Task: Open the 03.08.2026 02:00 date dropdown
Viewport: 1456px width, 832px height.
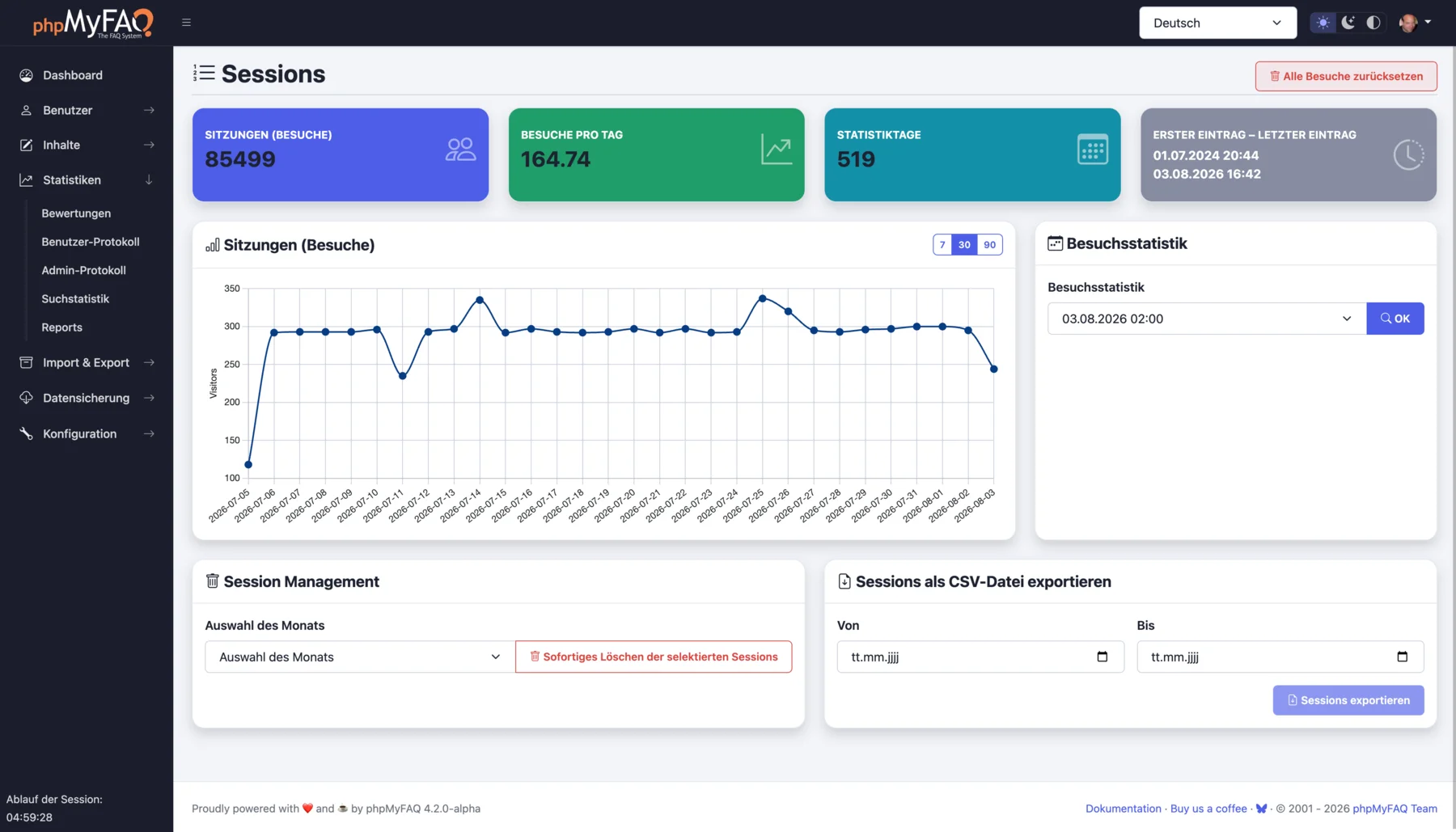Action: pos(1207,319)
